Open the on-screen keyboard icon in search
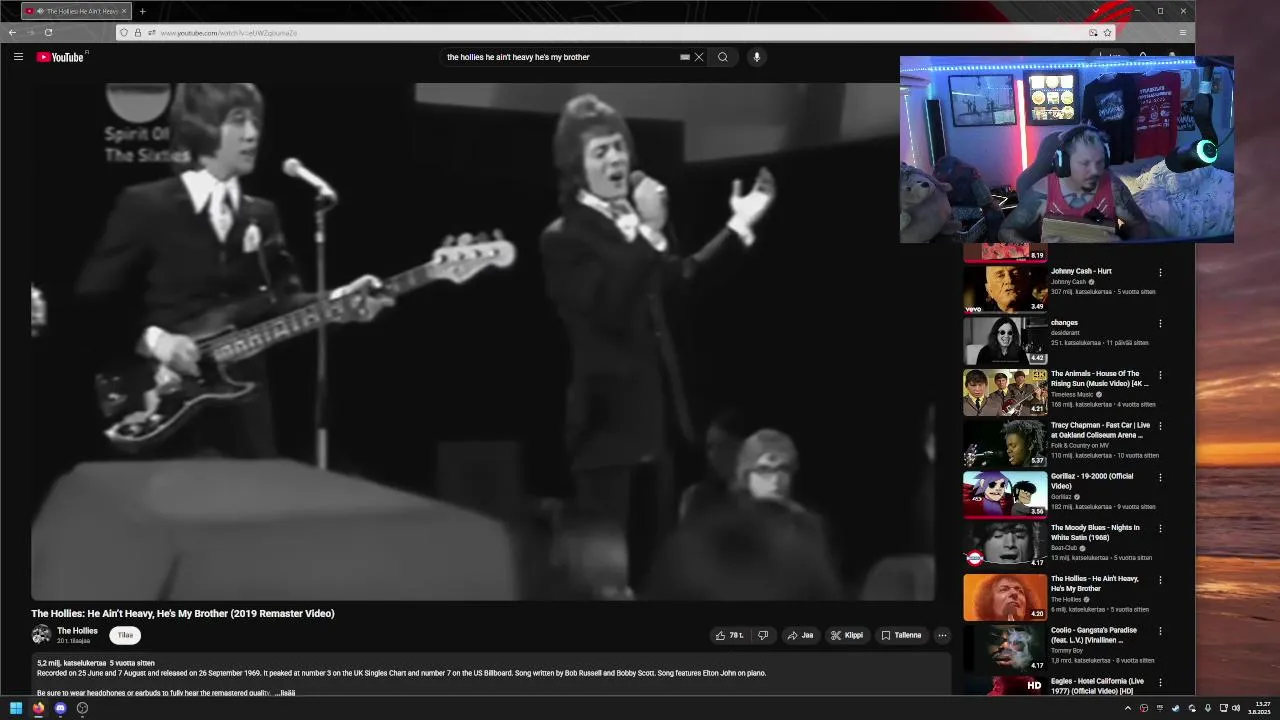 click(x=685, y=57)
